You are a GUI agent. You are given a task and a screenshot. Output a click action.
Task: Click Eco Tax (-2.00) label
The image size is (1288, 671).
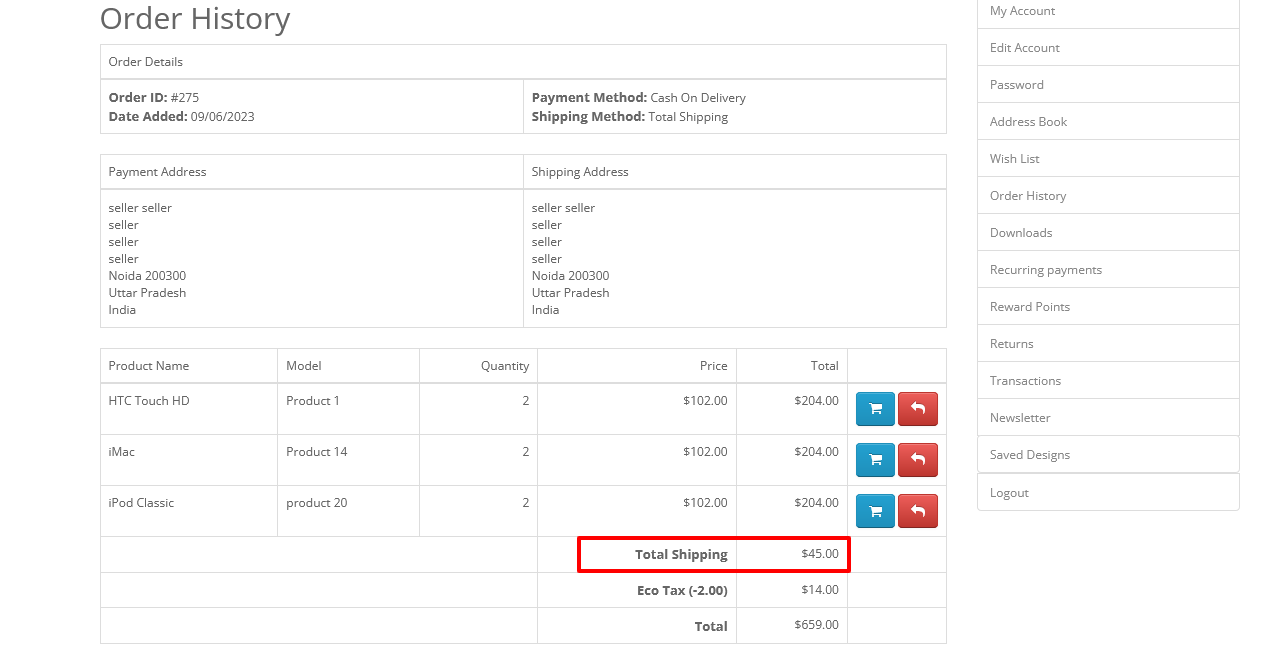point(682,590)
